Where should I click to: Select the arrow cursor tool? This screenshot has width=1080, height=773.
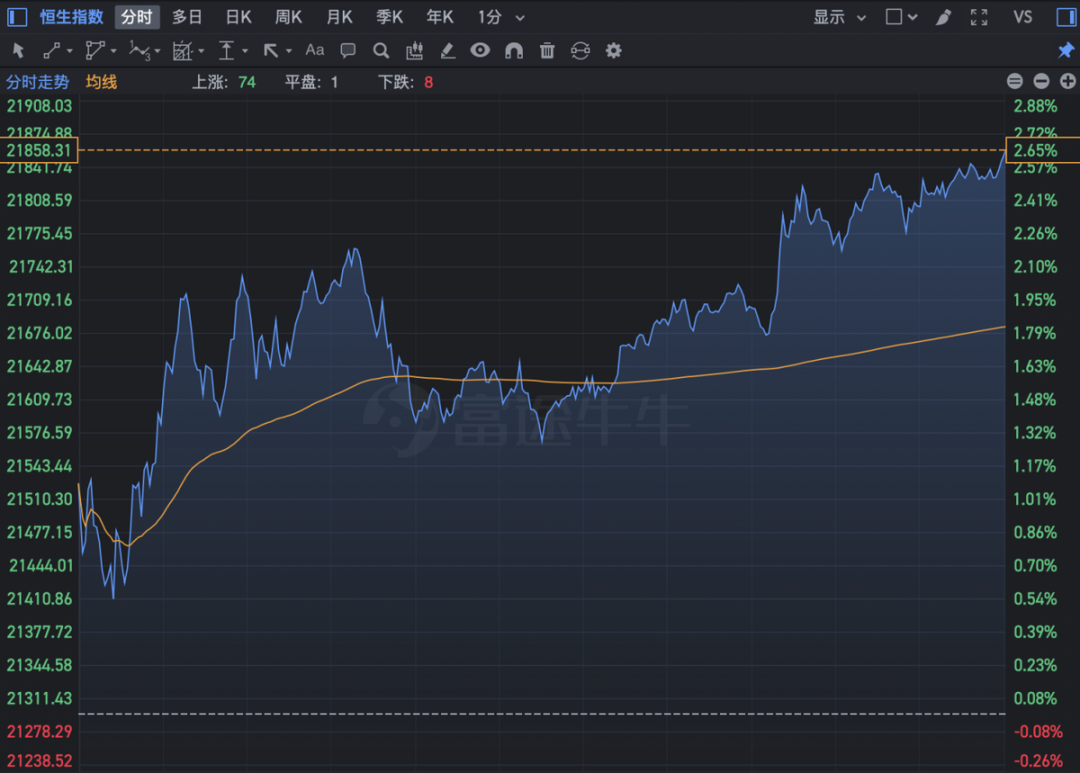pyautogui.click(x=19, y=50)
